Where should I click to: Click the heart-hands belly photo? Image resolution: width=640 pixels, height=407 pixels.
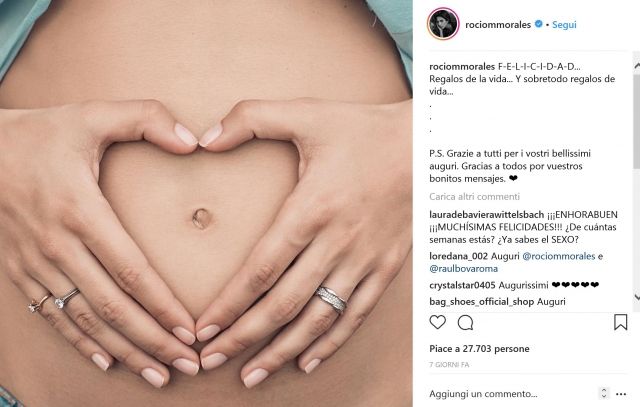pos(206,203)
